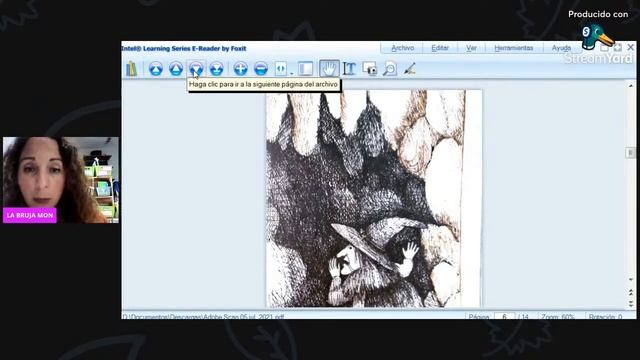Click the file path in the status bar

(203, 317)
